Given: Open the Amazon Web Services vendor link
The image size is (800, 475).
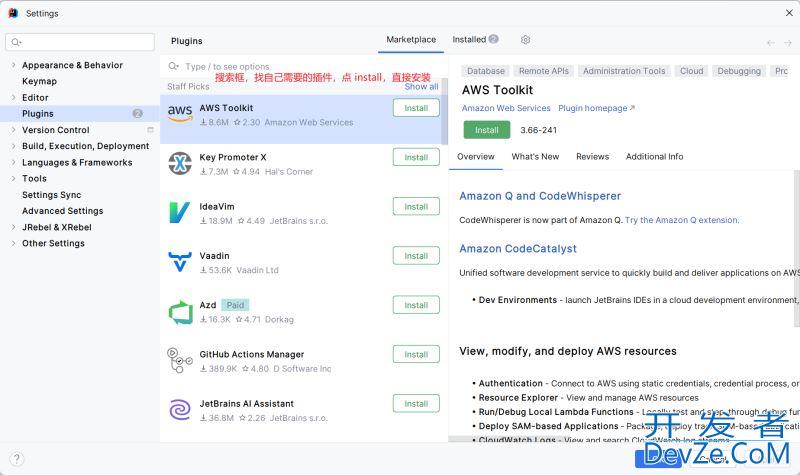Looking at the screenshot, I should 506,108.
